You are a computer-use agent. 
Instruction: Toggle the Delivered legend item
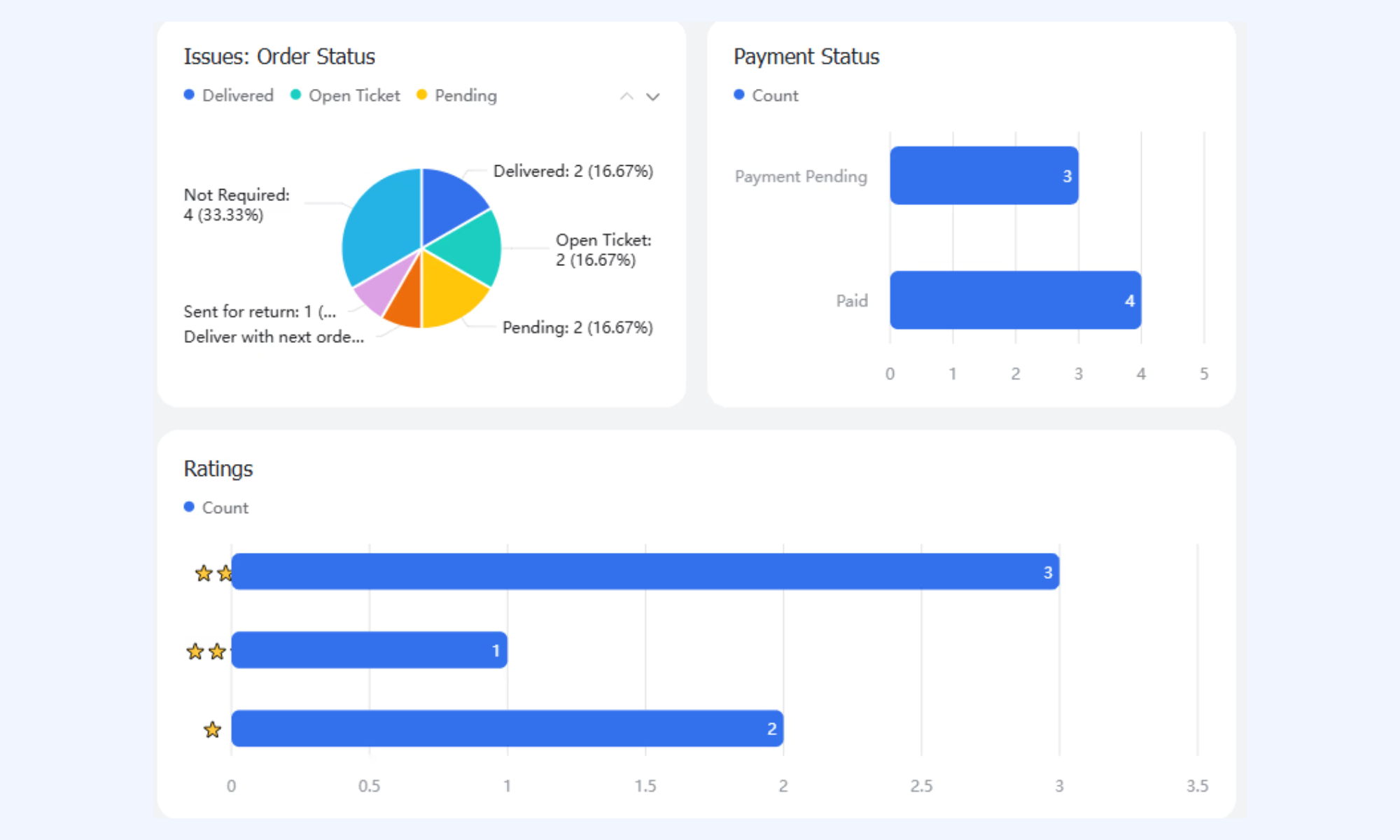click(229, 95)
